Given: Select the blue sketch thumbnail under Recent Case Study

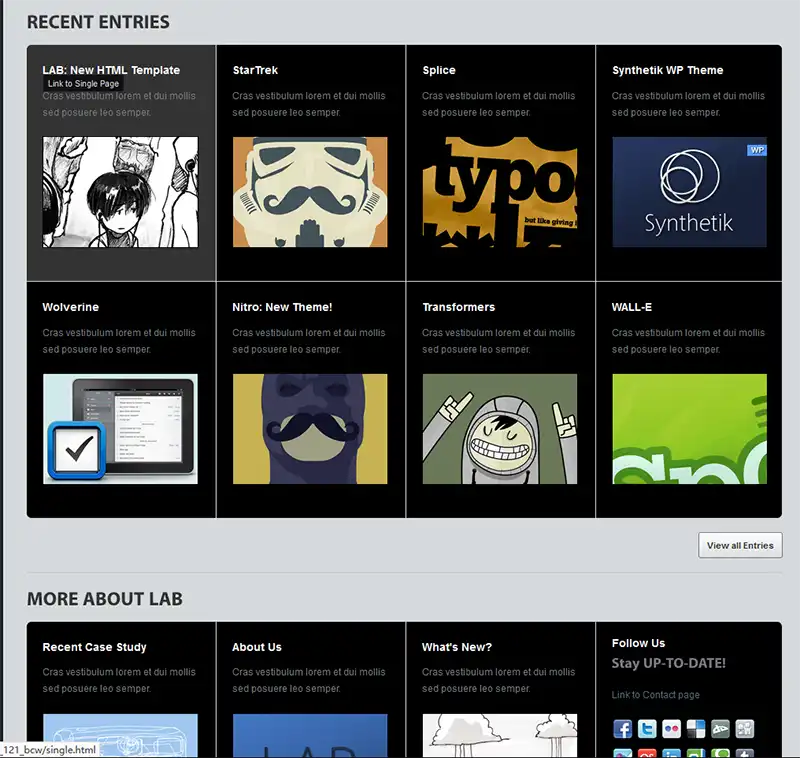Looking at the screenshot, I should point(120,735).
